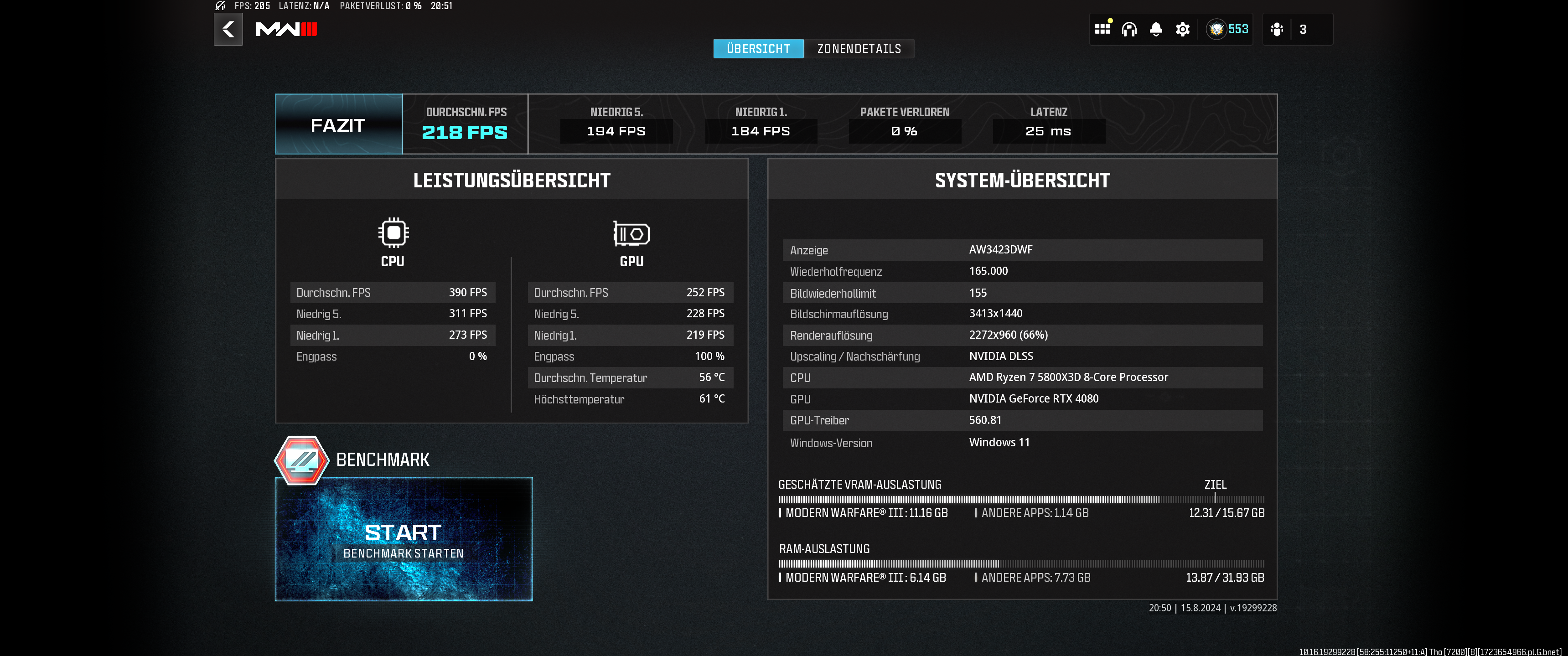Click the CPU chip icon
The height and width of the screenshot is (656, 1568).
pos(393,232)
